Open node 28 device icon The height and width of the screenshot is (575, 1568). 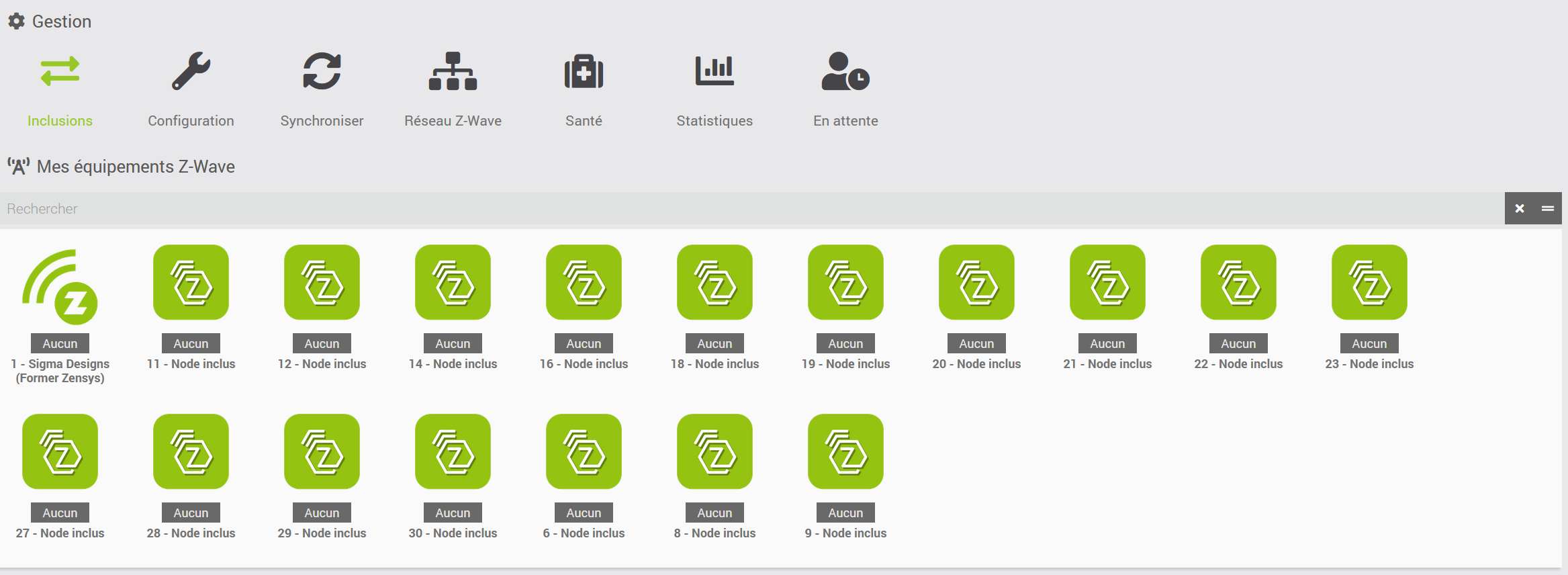[191, 451]
